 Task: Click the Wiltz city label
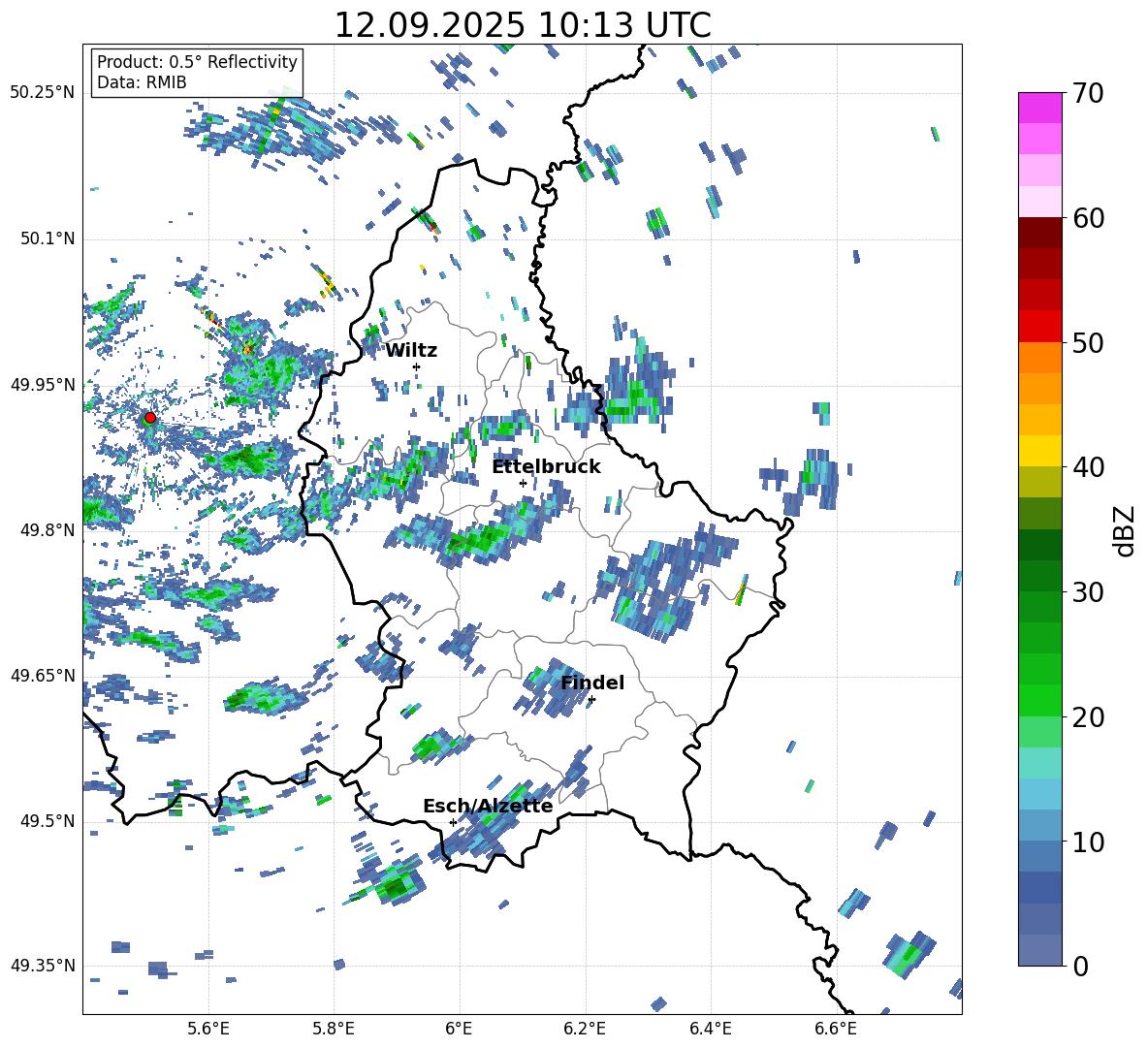tap(411, 351)
